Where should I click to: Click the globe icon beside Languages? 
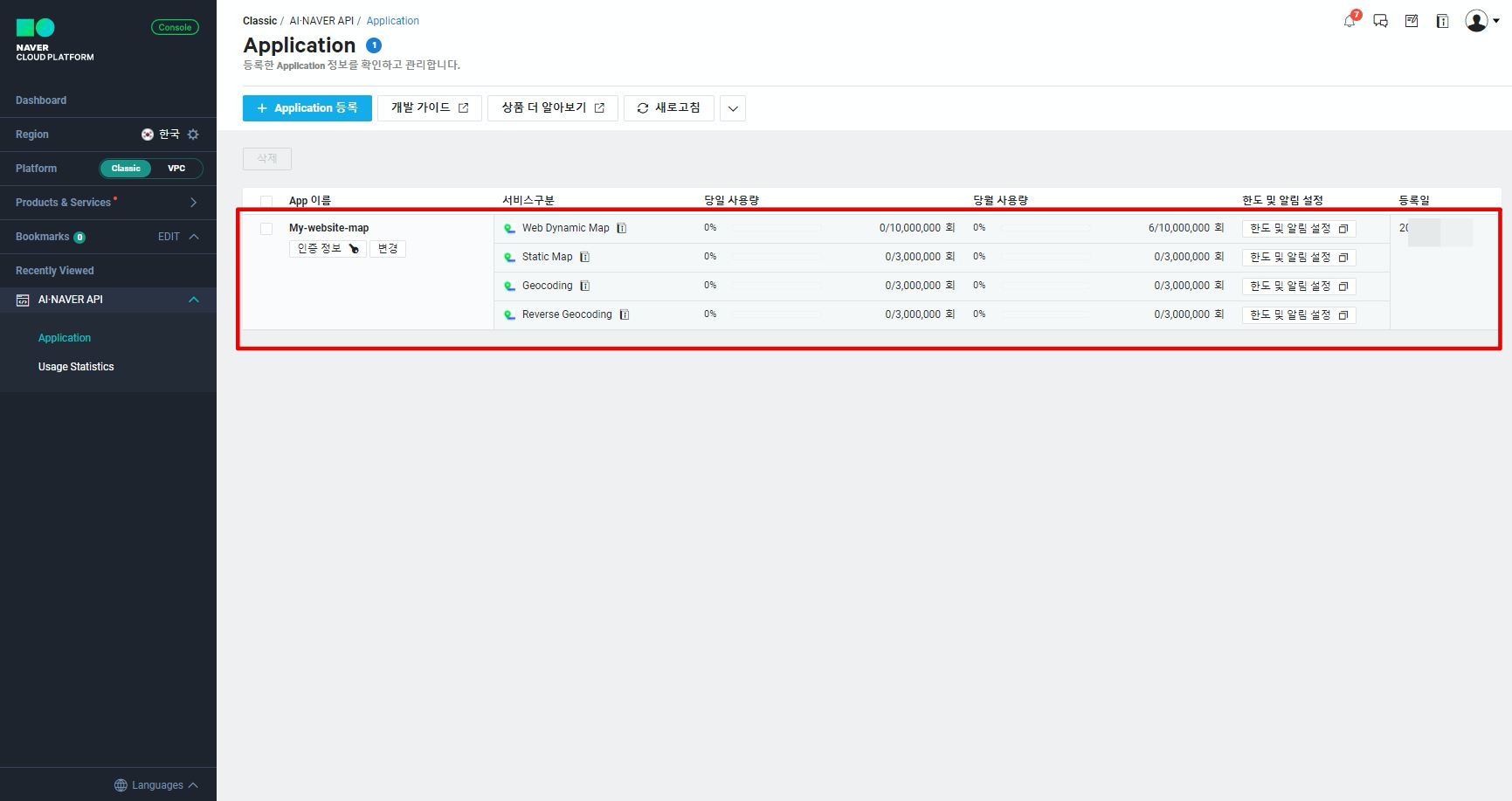[x=121, y=785]
